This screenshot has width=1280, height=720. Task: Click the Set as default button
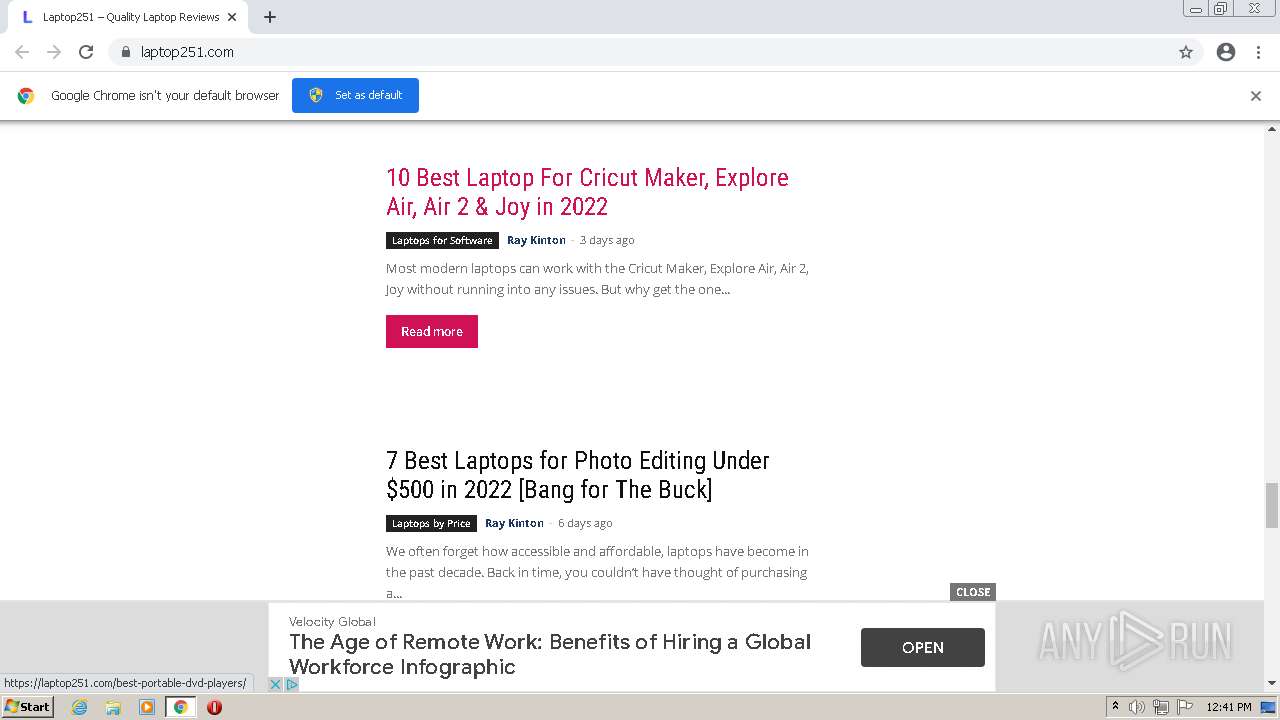[x=355, y=95]
